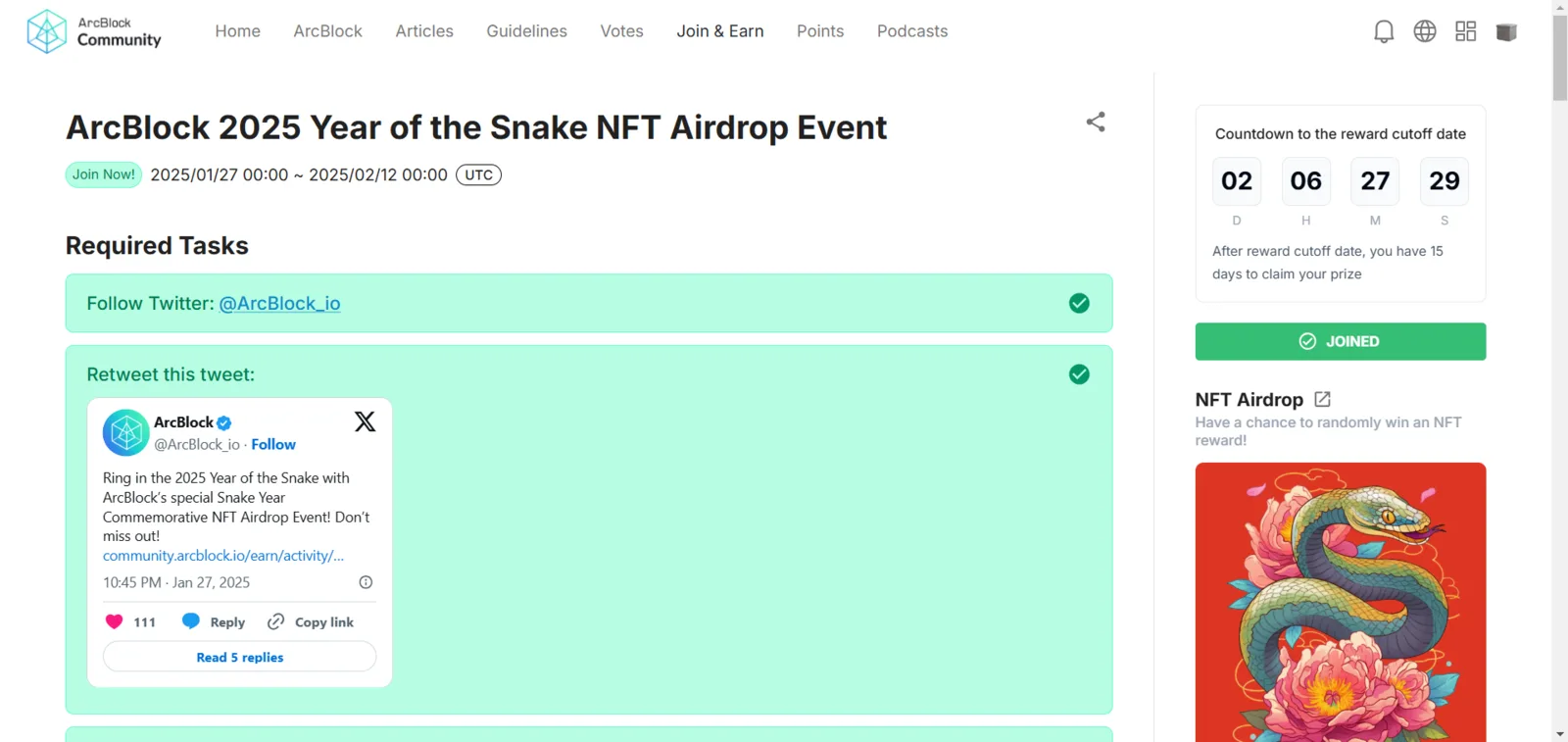The width and height of the screenshot is (1568, 742).
Task: Click the tweet info icon
Action: tap(366, 582)
